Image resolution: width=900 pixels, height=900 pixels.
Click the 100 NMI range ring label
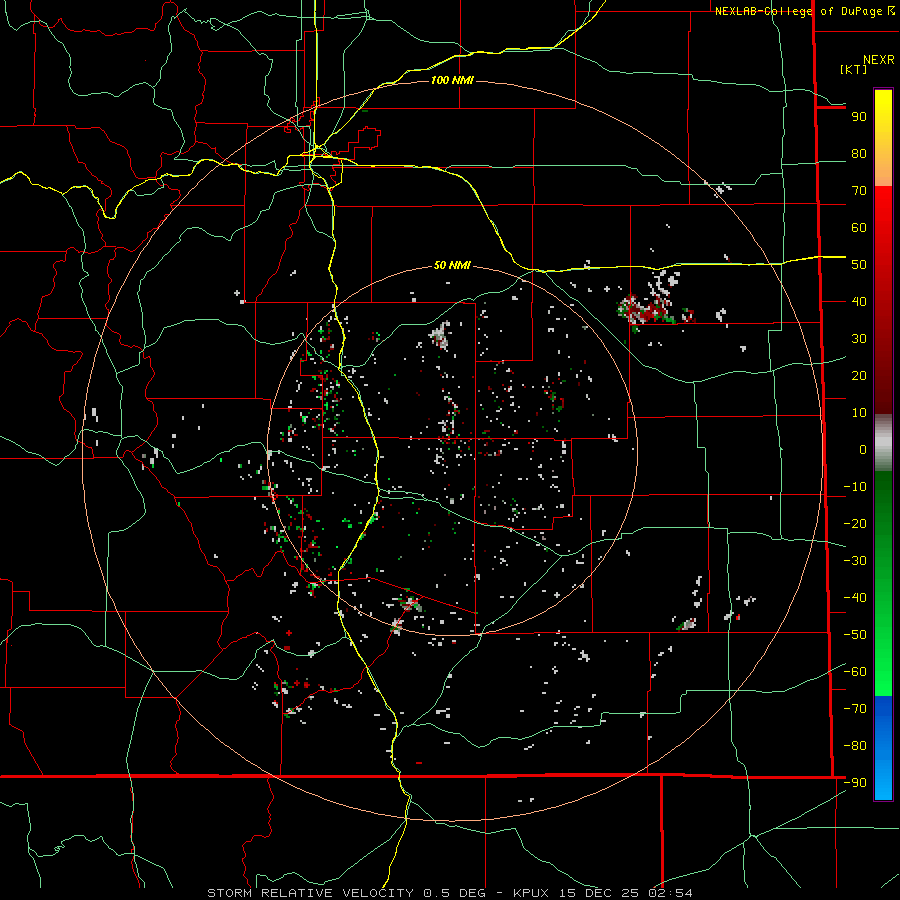tap(452, 80)
